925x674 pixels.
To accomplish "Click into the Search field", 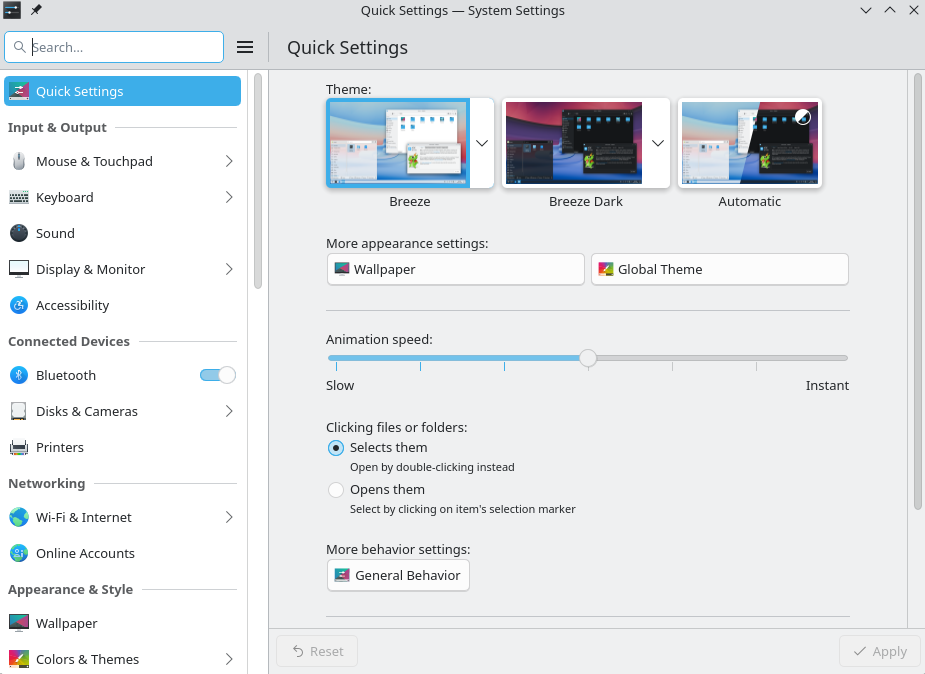I will [x=114, y=47].
